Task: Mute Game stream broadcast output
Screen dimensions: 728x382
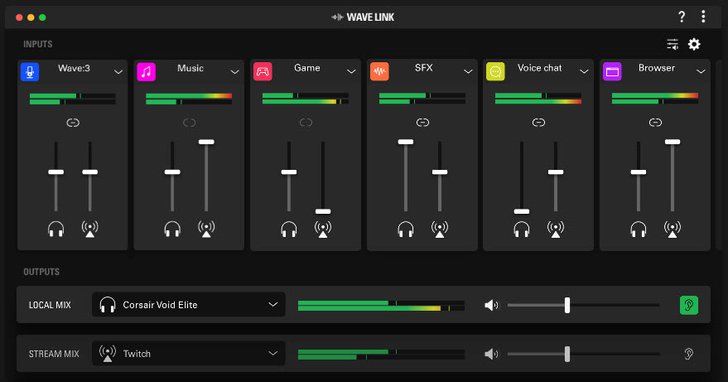Action: (x=323, y=229)
